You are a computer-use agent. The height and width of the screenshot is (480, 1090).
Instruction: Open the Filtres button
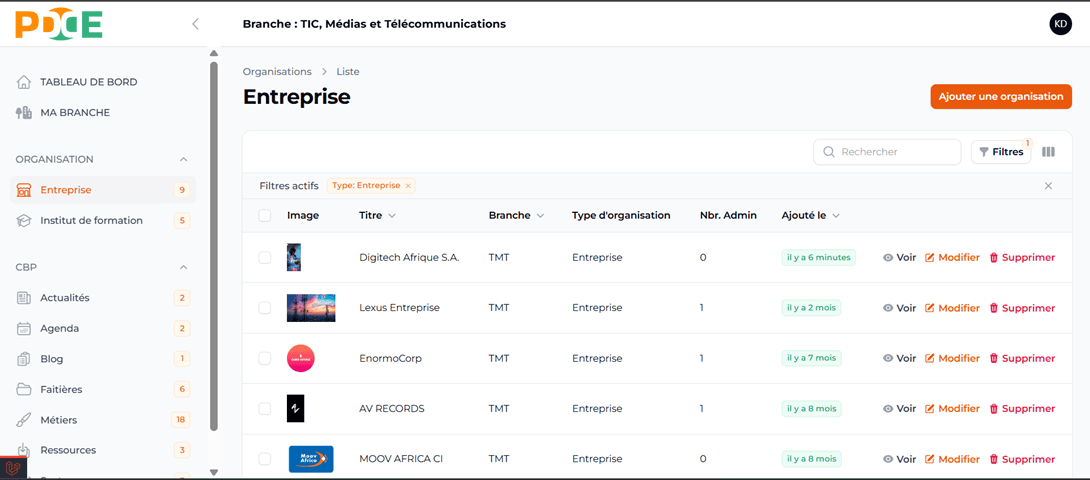pyautogui.click(x=1000, y=152)
